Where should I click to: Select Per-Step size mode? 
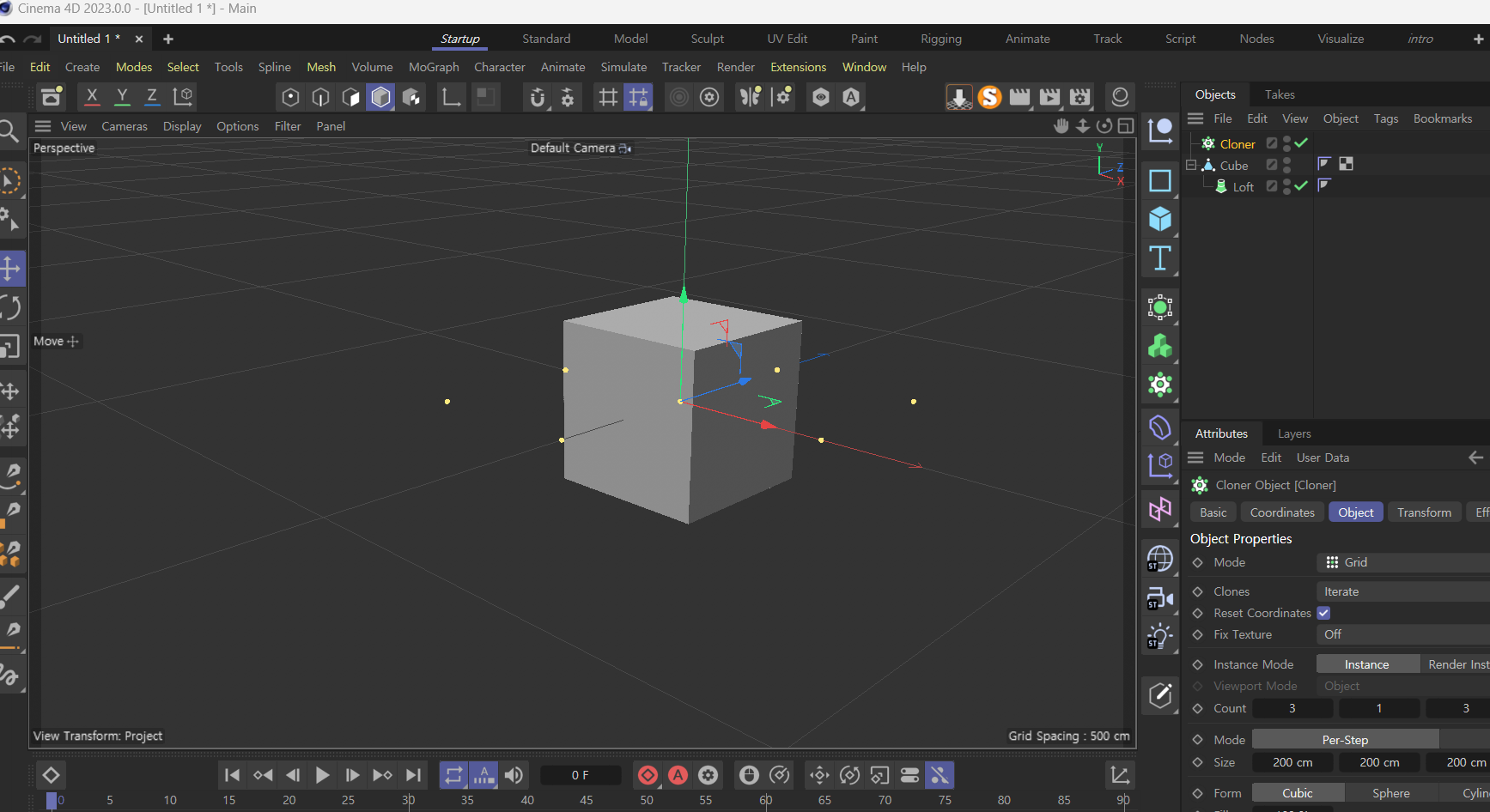(x=1345, y=740)
